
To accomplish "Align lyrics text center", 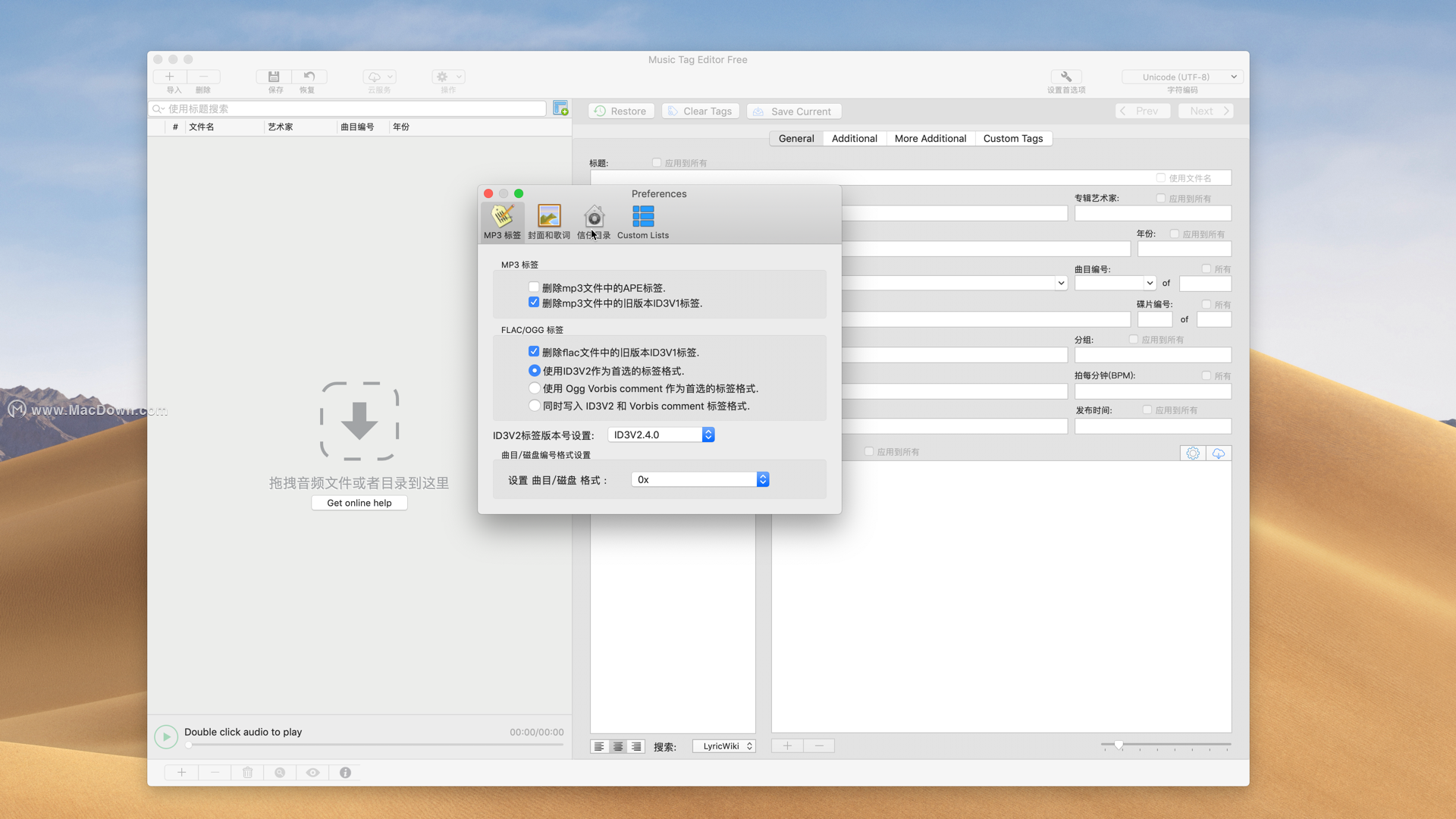I will (618, 746).
